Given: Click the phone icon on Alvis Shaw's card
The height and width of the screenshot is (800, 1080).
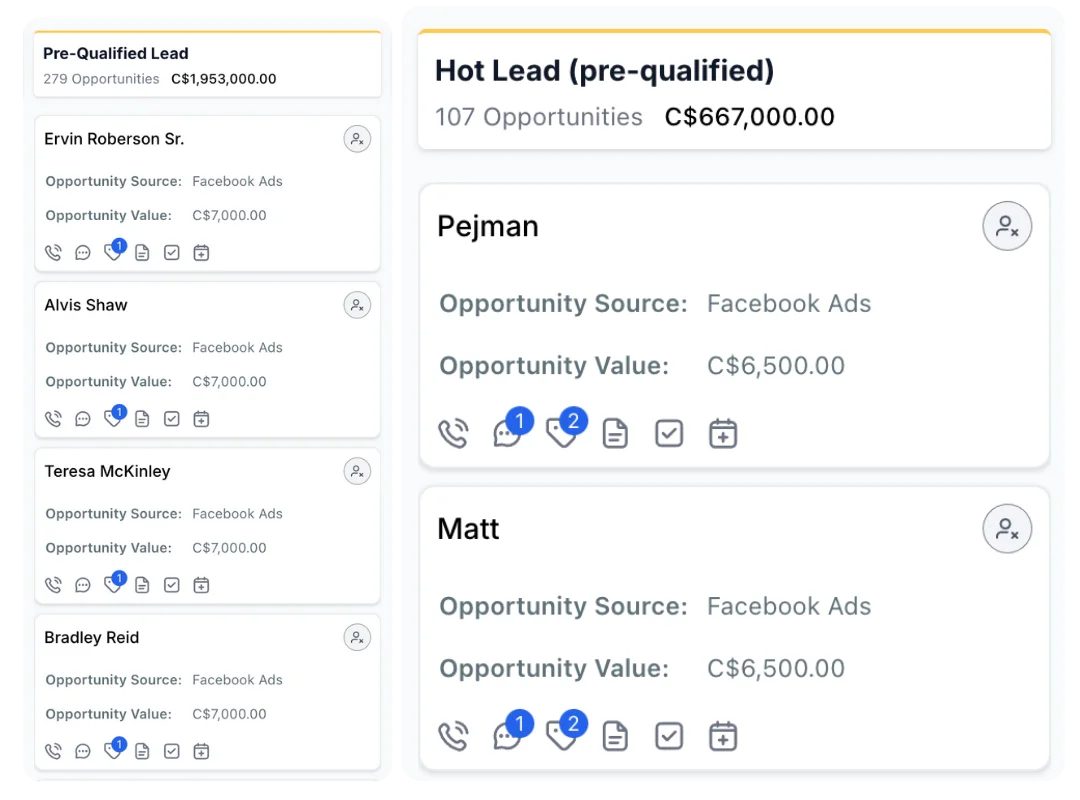Looking at the screenshot, I should [53, 419].
